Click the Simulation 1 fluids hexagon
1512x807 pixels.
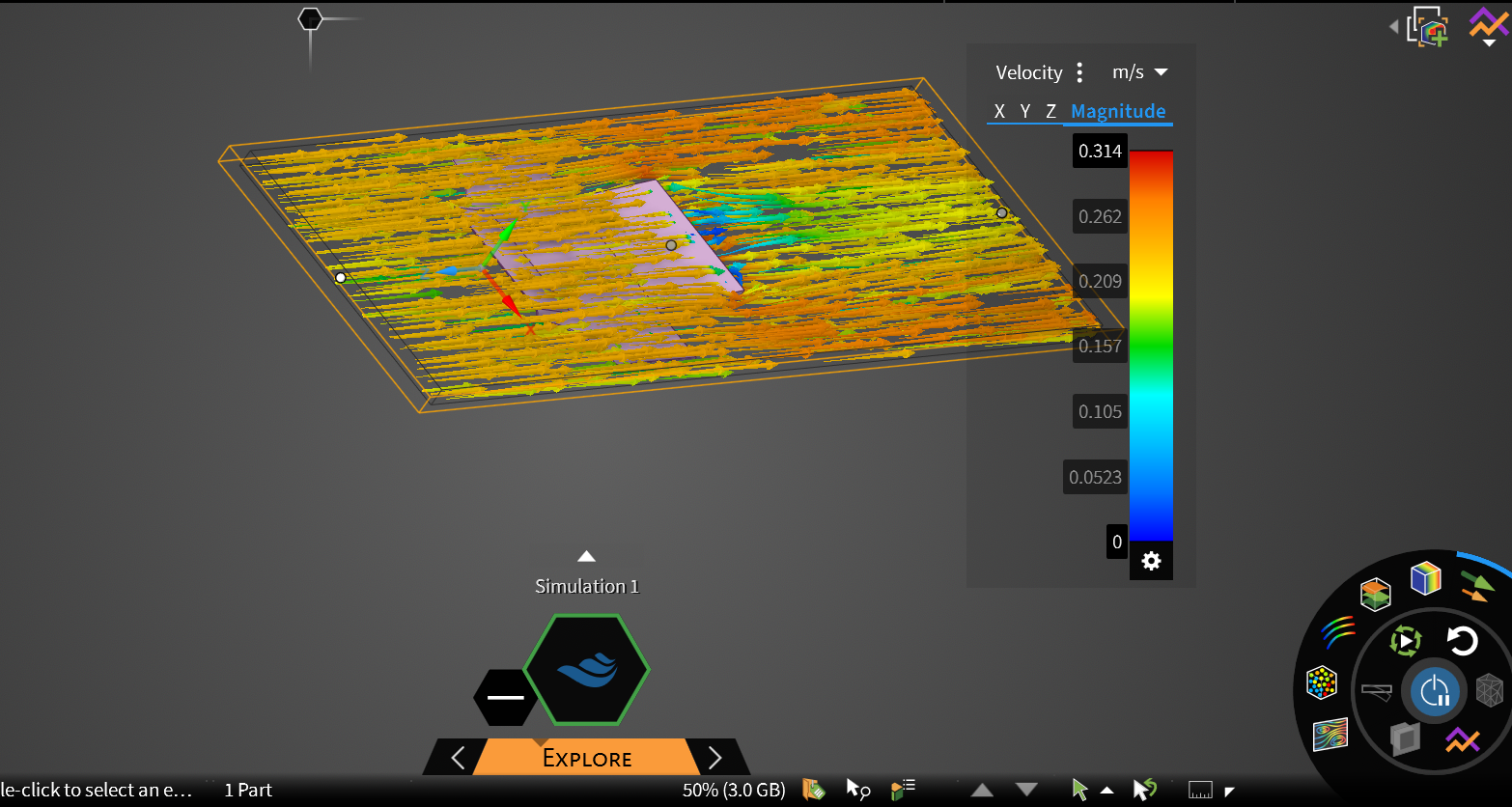click(587, 669)
